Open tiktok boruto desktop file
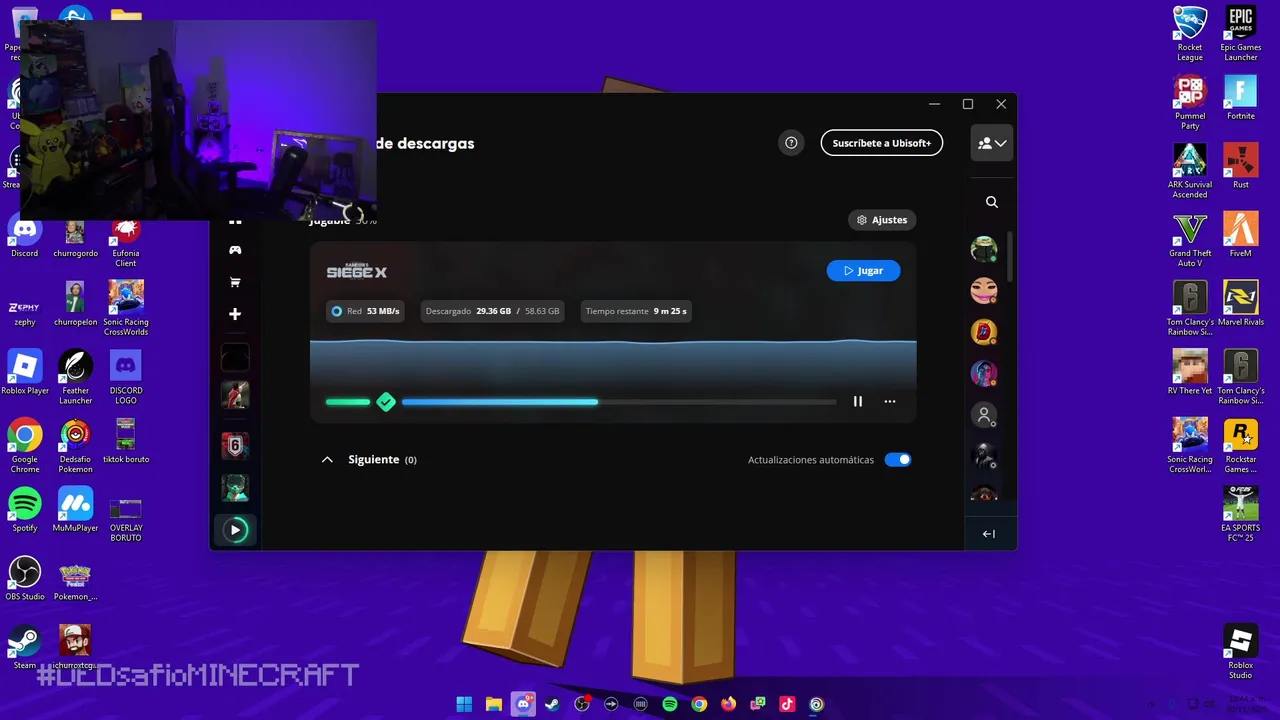The image size is (1280, 720). [x=125, y=441]
